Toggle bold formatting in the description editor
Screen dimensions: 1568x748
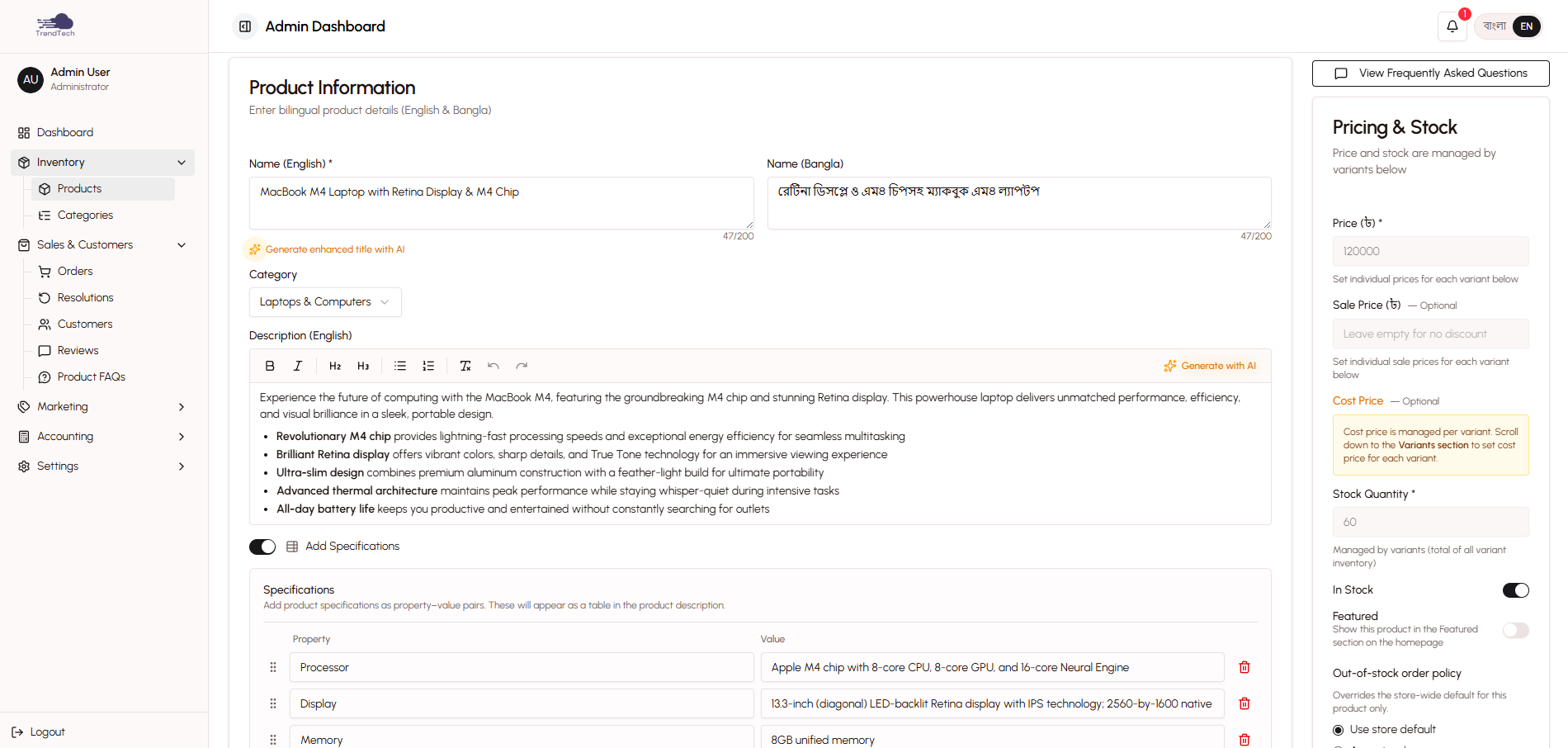pyautogui.click(x=270, y=365)
